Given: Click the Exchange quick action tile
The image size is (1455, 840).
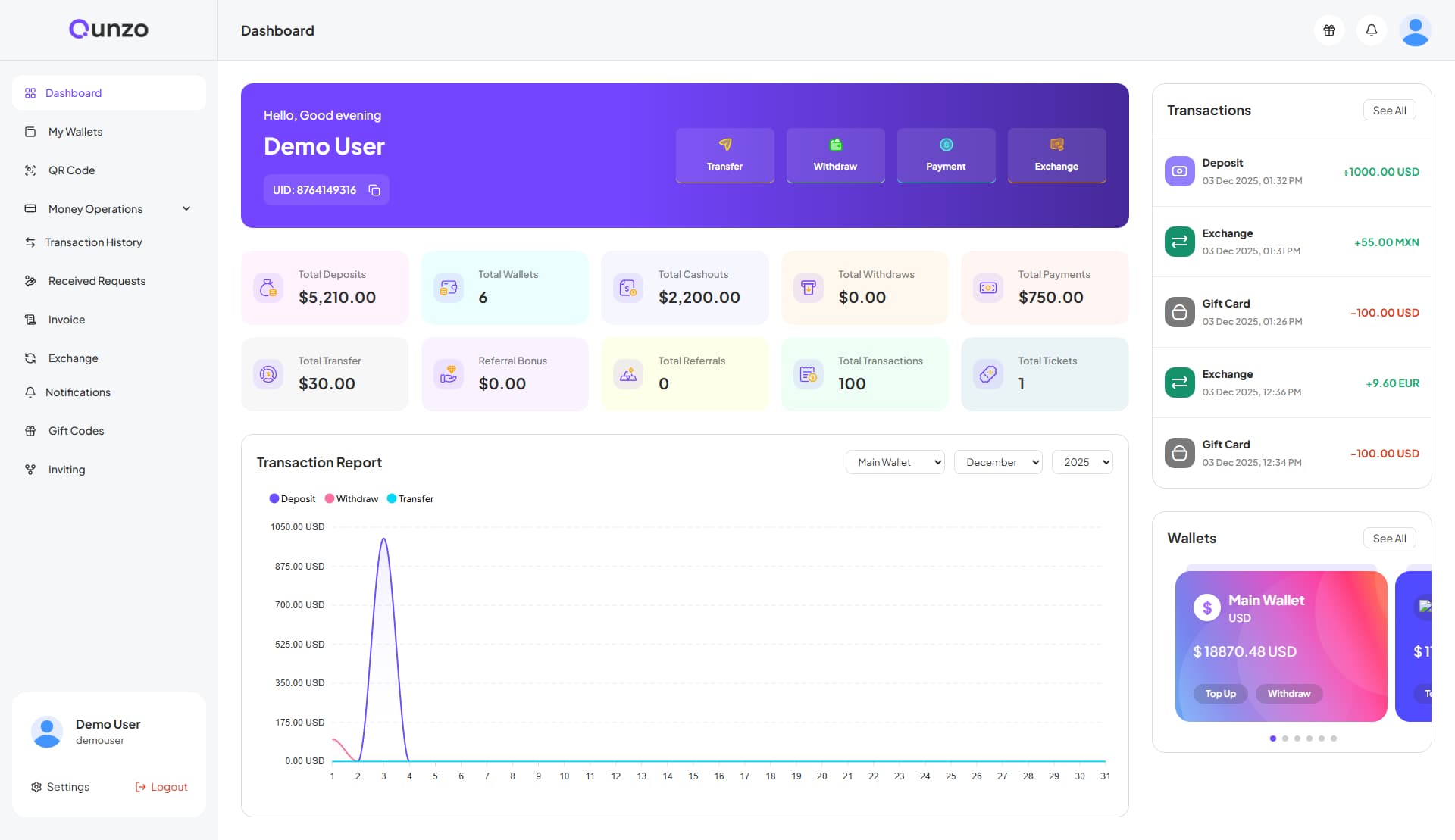Looking at the screenshot, I should tap(1057, 155).
